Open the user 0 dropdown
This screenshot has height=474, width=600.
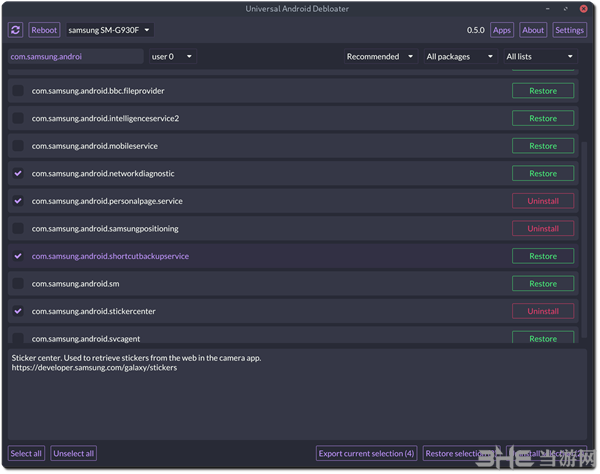(172, 57)
